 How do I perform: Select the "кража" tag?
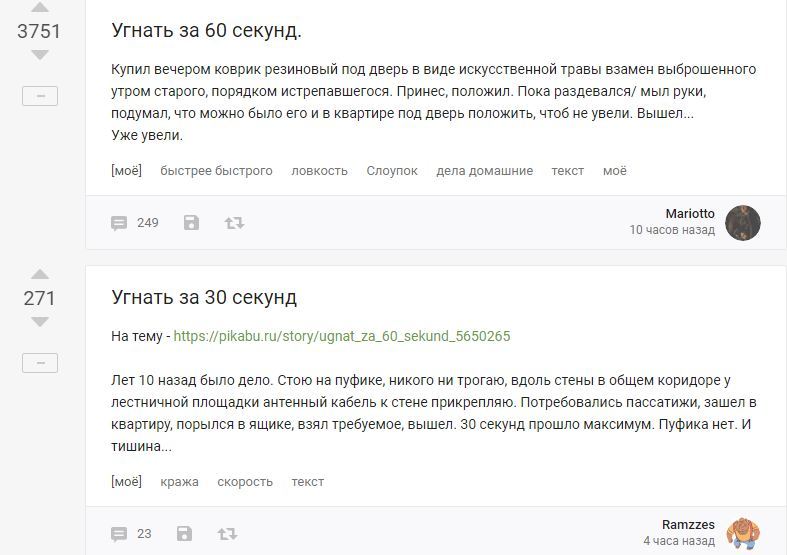(x=179, y=482)
